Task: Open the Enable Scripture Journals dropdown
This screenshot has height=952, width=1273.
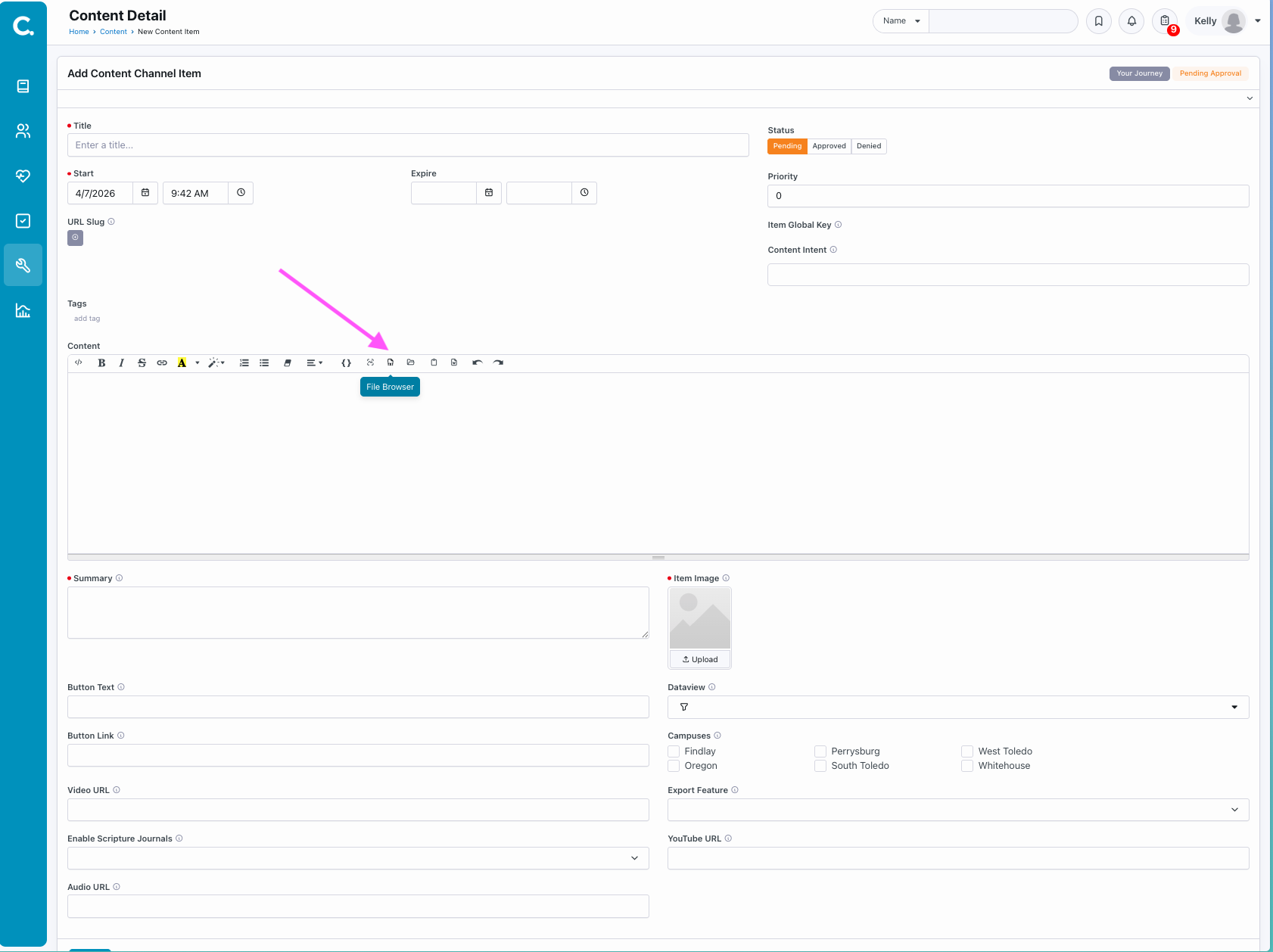Action: (x=358, y=858)
